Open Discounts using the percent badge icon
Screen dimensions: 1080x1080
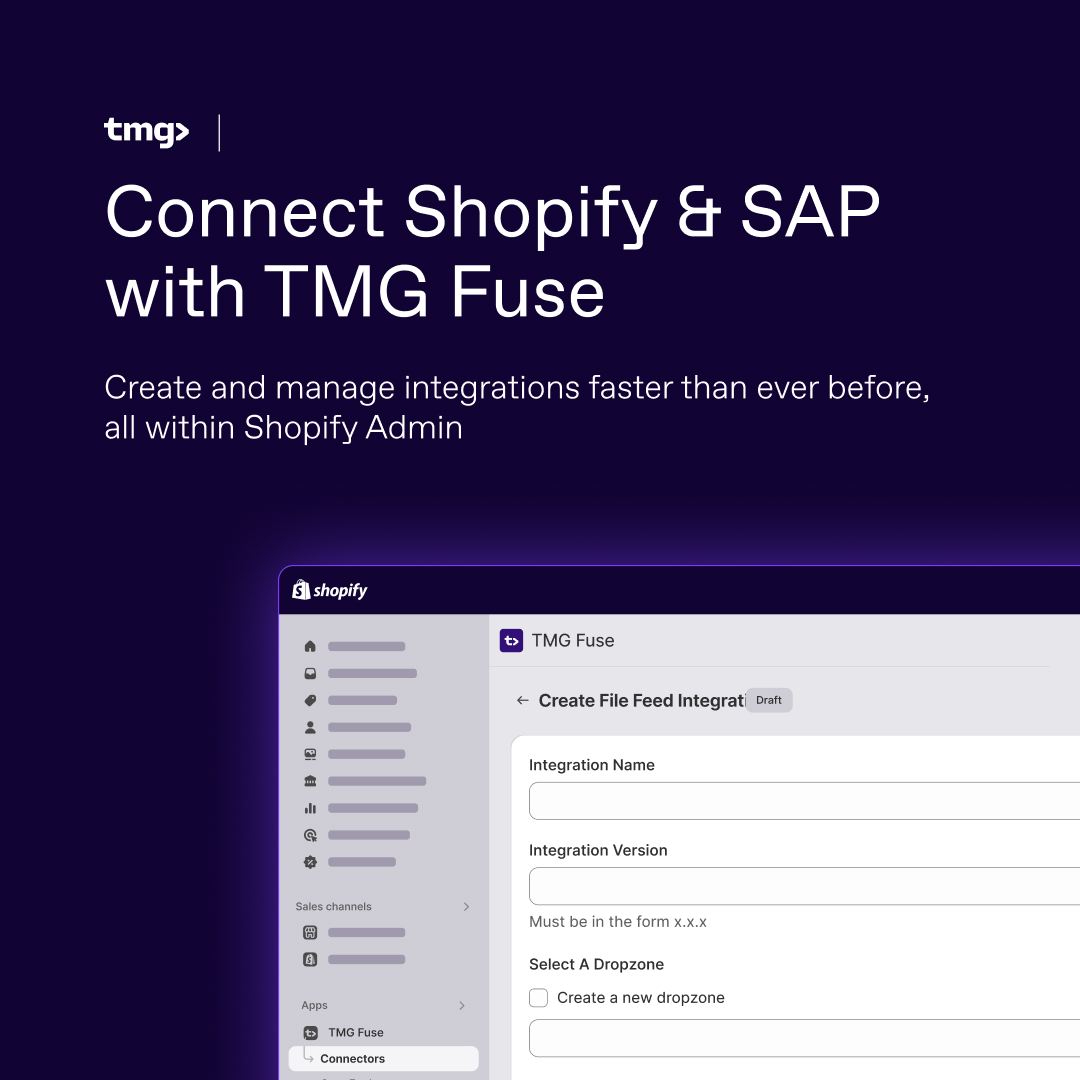[x=310, y=862]
